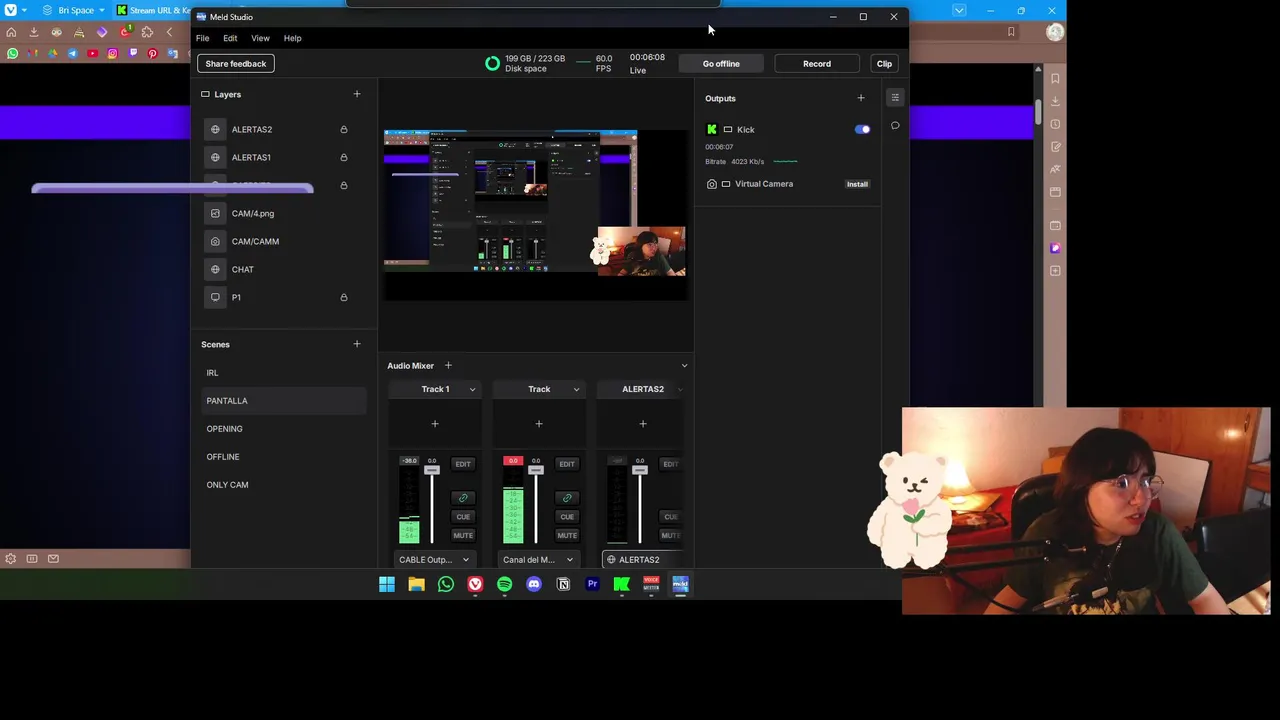Open the Track 1 dropdown arrow
1280x720 pixels.
point(472,389)
